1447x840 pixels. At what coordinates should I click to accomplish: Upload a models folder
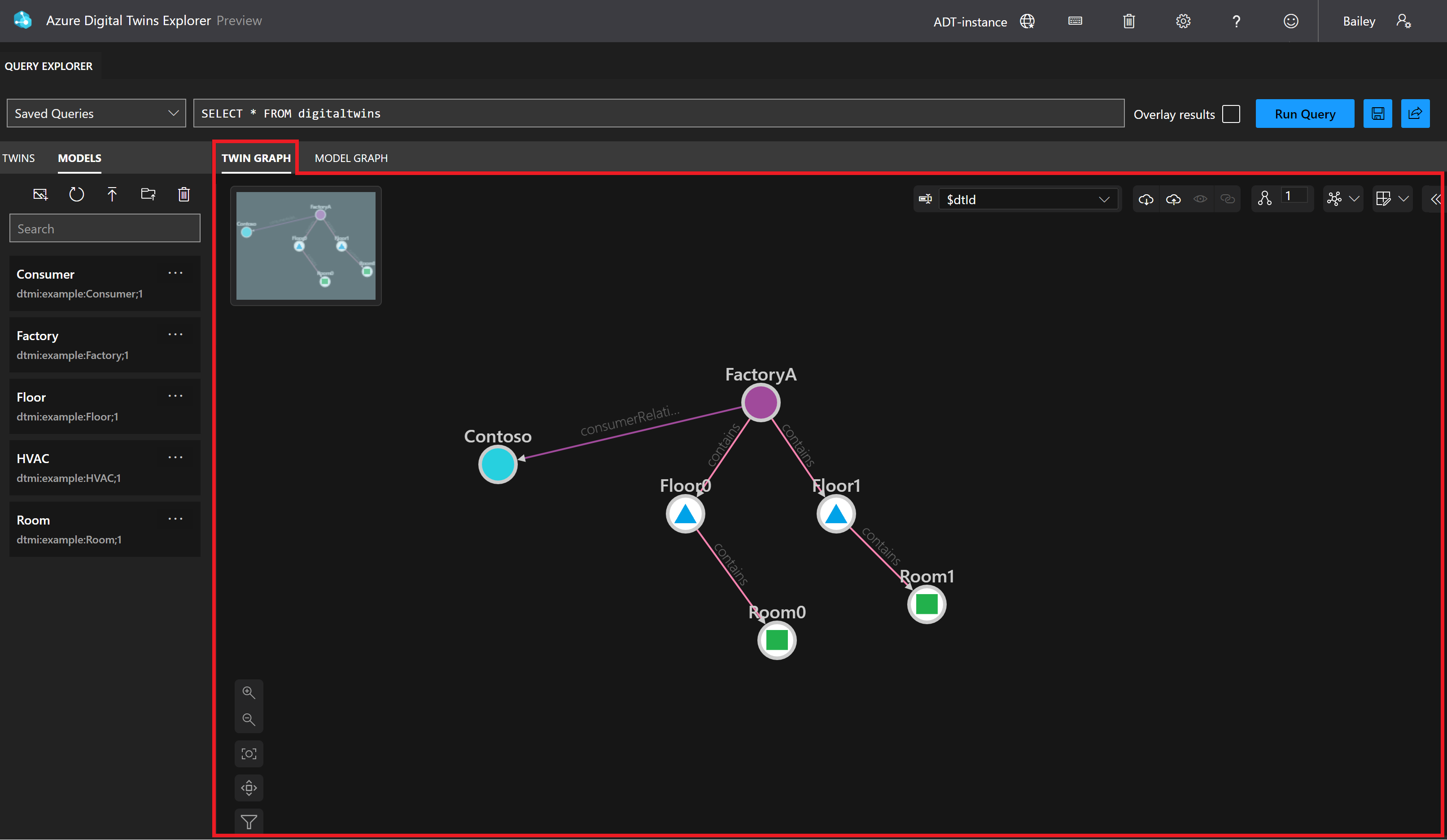148,194
